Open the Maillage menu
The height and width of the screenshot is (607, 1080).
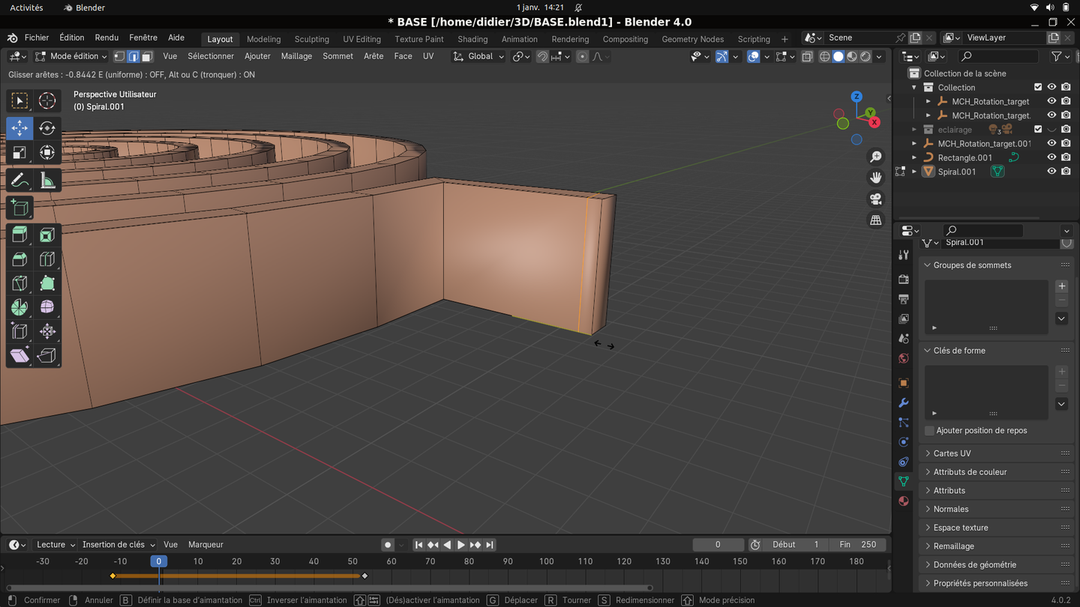click(x=296, y=57)
